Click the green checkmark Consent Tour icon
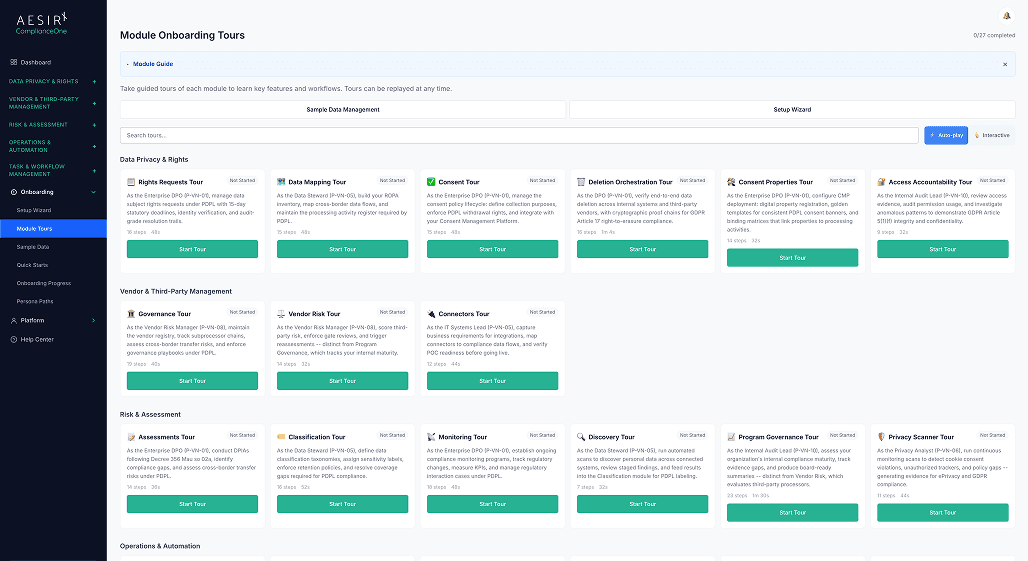 (x=431, y=182)
